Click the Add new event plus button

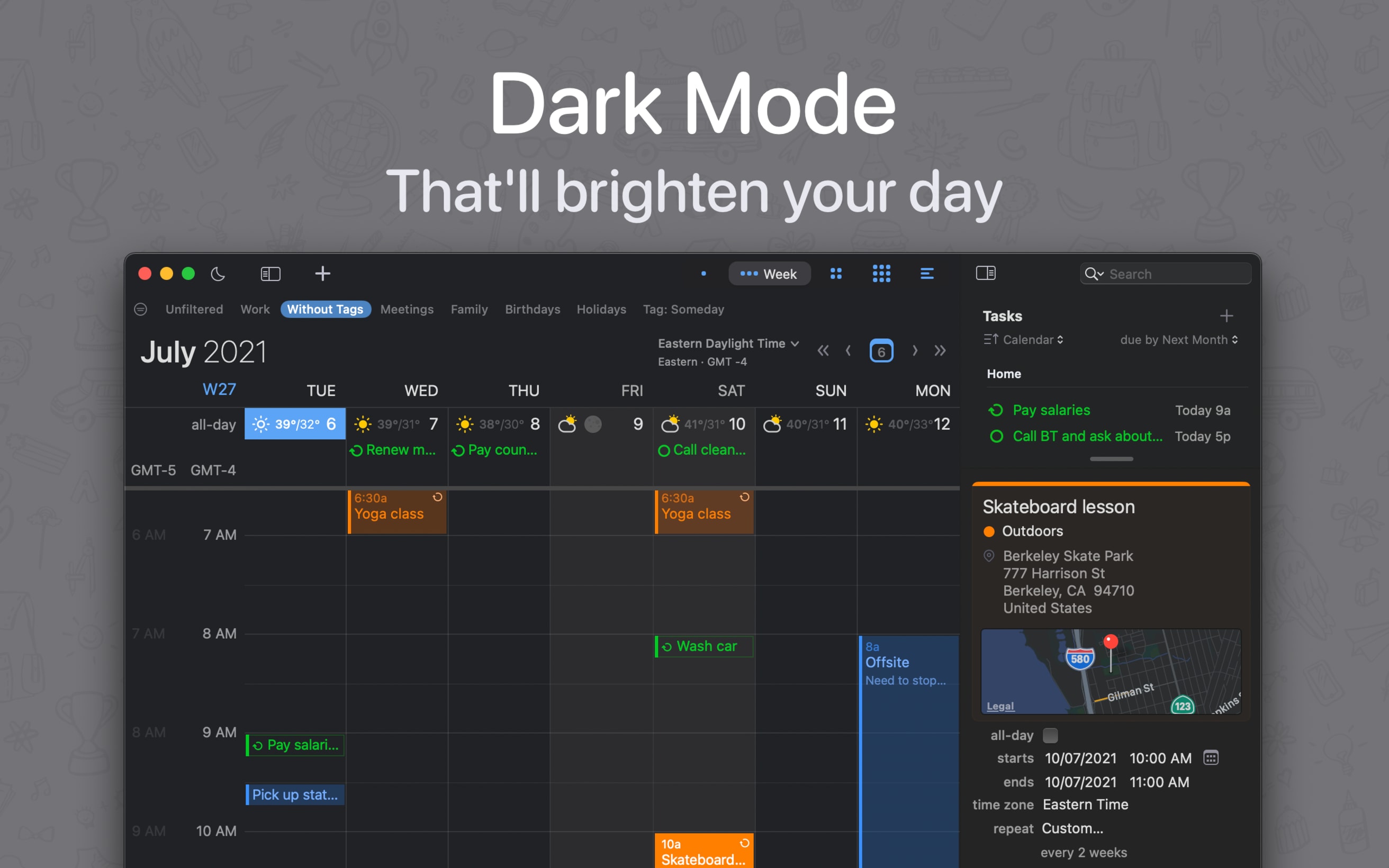click(323, 274)
